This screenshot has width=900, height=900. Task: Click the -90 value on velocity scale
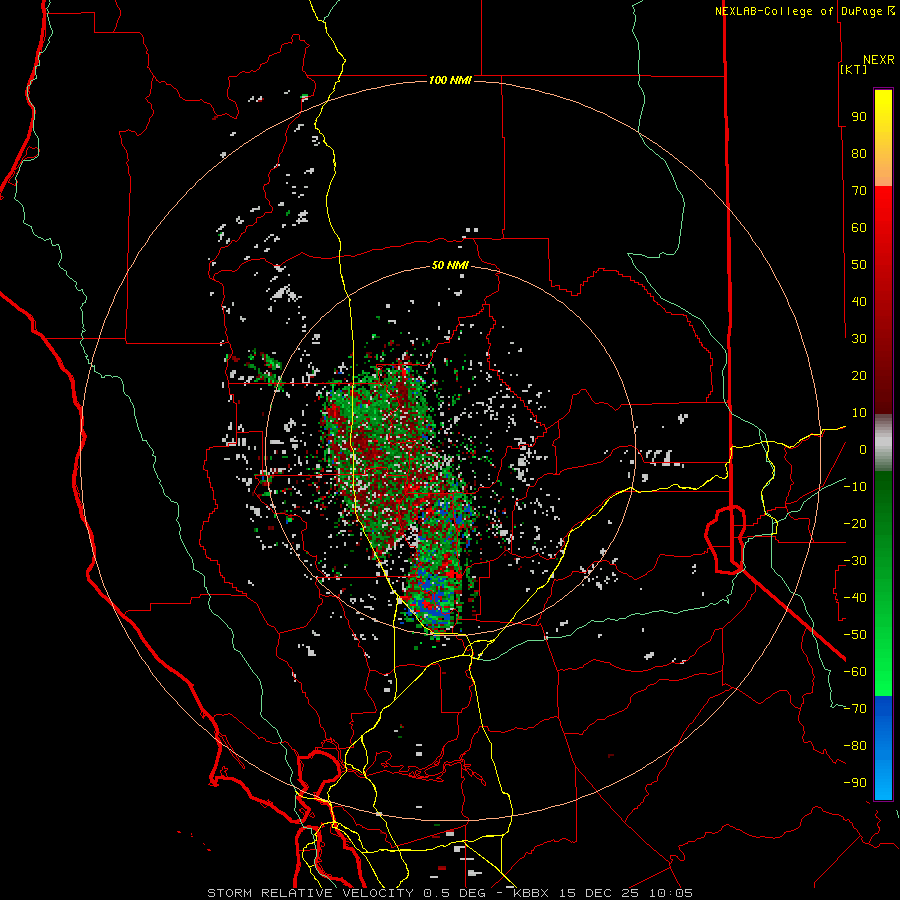click(855, 782)
